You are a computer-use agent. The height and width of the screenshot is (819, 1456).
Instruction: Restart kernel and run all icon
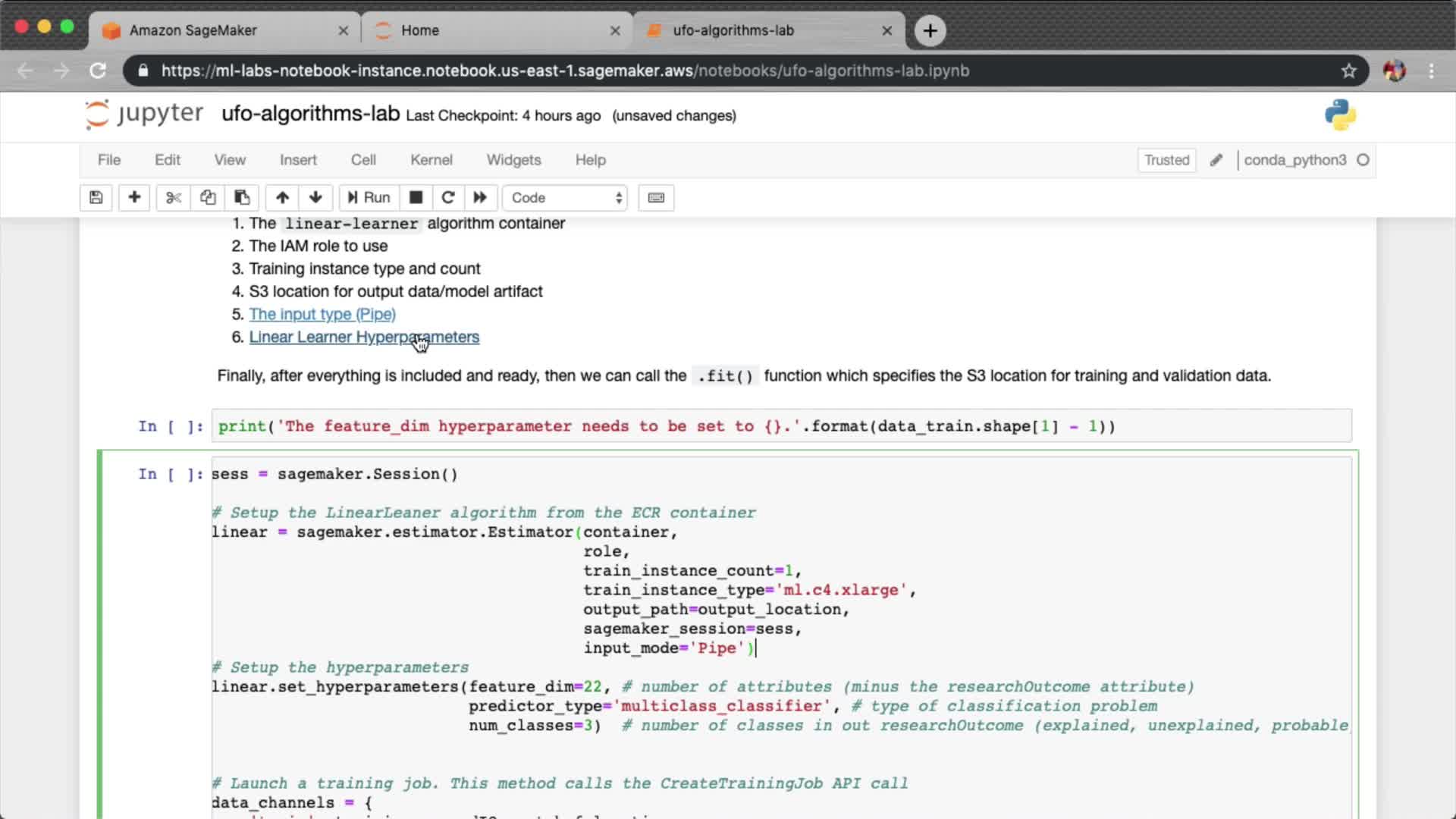(x=480, y=198)
